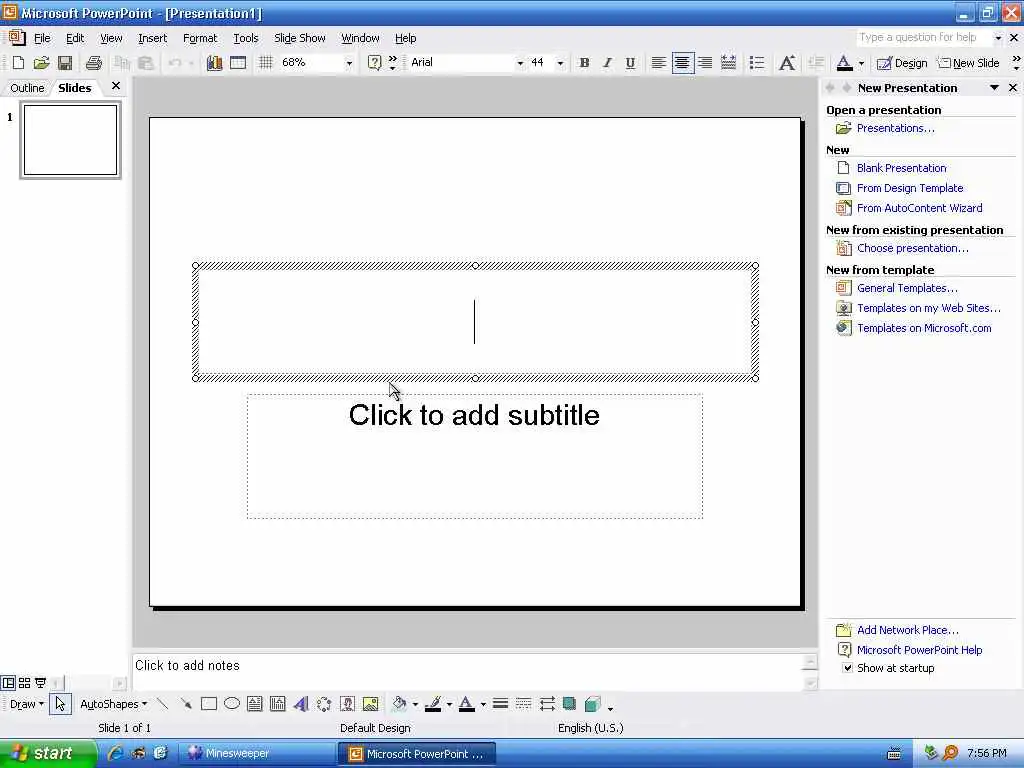Select the Rectangle shape tool
The image size is (1024, 768).
click(209, 704)
